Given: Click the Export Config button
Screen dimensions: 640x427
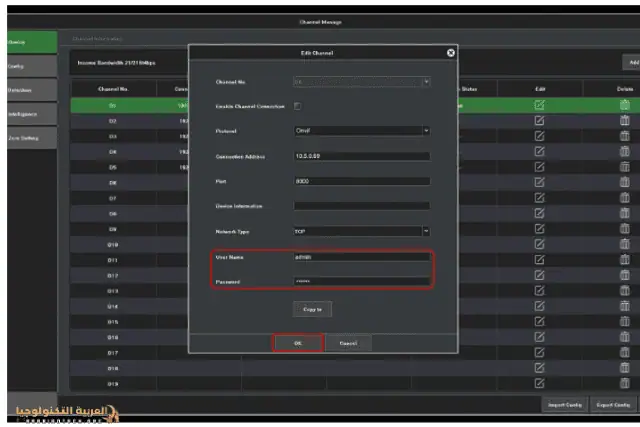Looking at the screenshot, I should tap(613, 405).
